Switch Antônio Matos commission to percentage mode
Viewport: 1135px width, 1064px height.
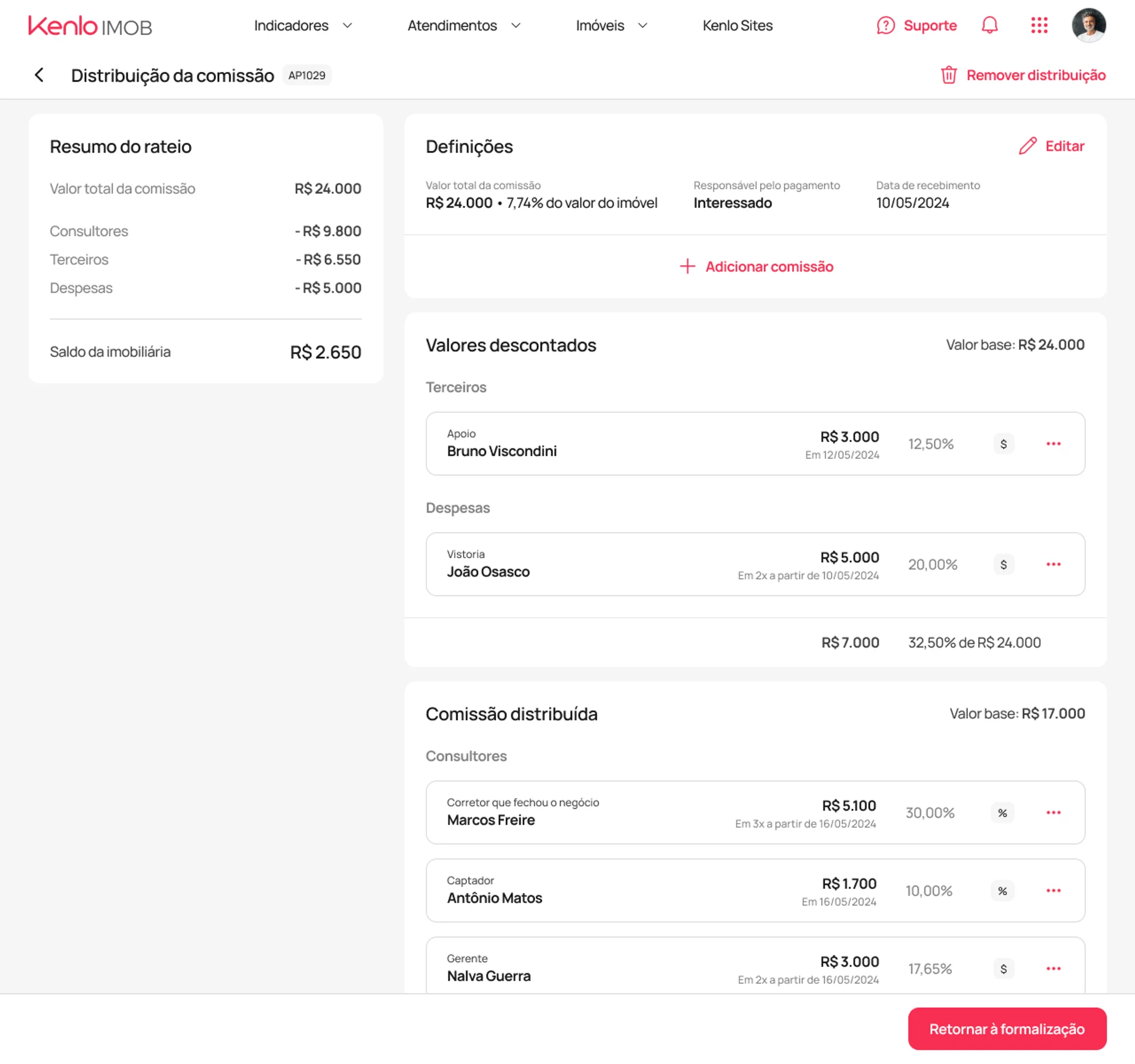pos(1002,890)
